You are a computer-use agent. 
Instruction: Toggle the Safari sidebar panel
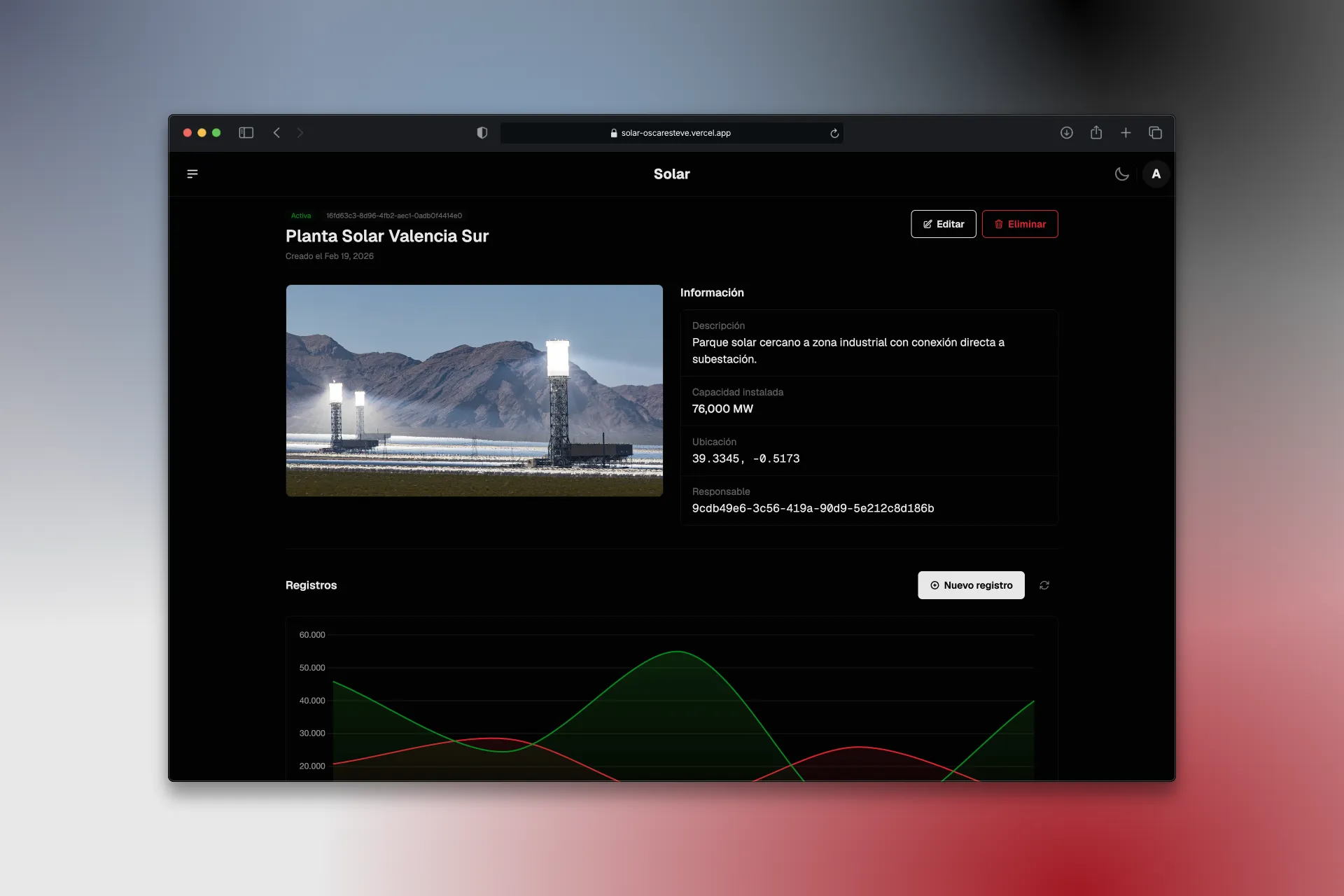click(x=246, y=133)
